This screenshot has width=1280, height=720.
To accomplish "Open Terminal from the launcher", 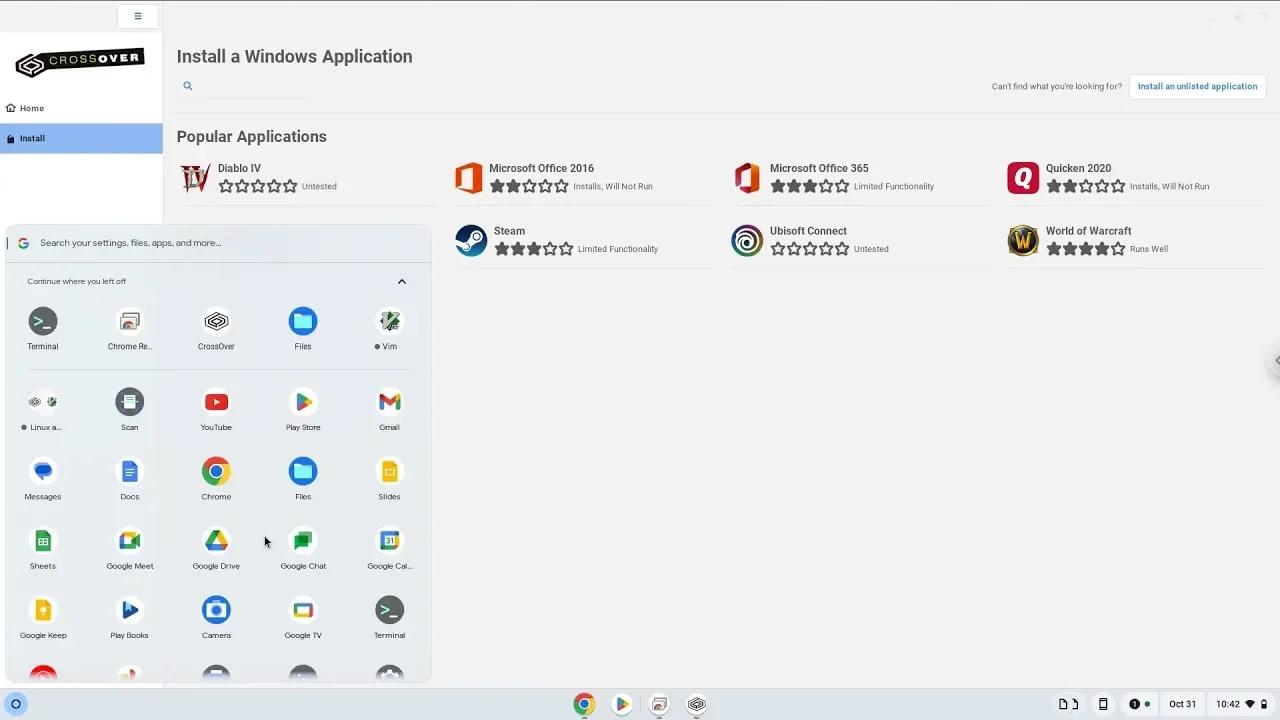I will [42, 320].
